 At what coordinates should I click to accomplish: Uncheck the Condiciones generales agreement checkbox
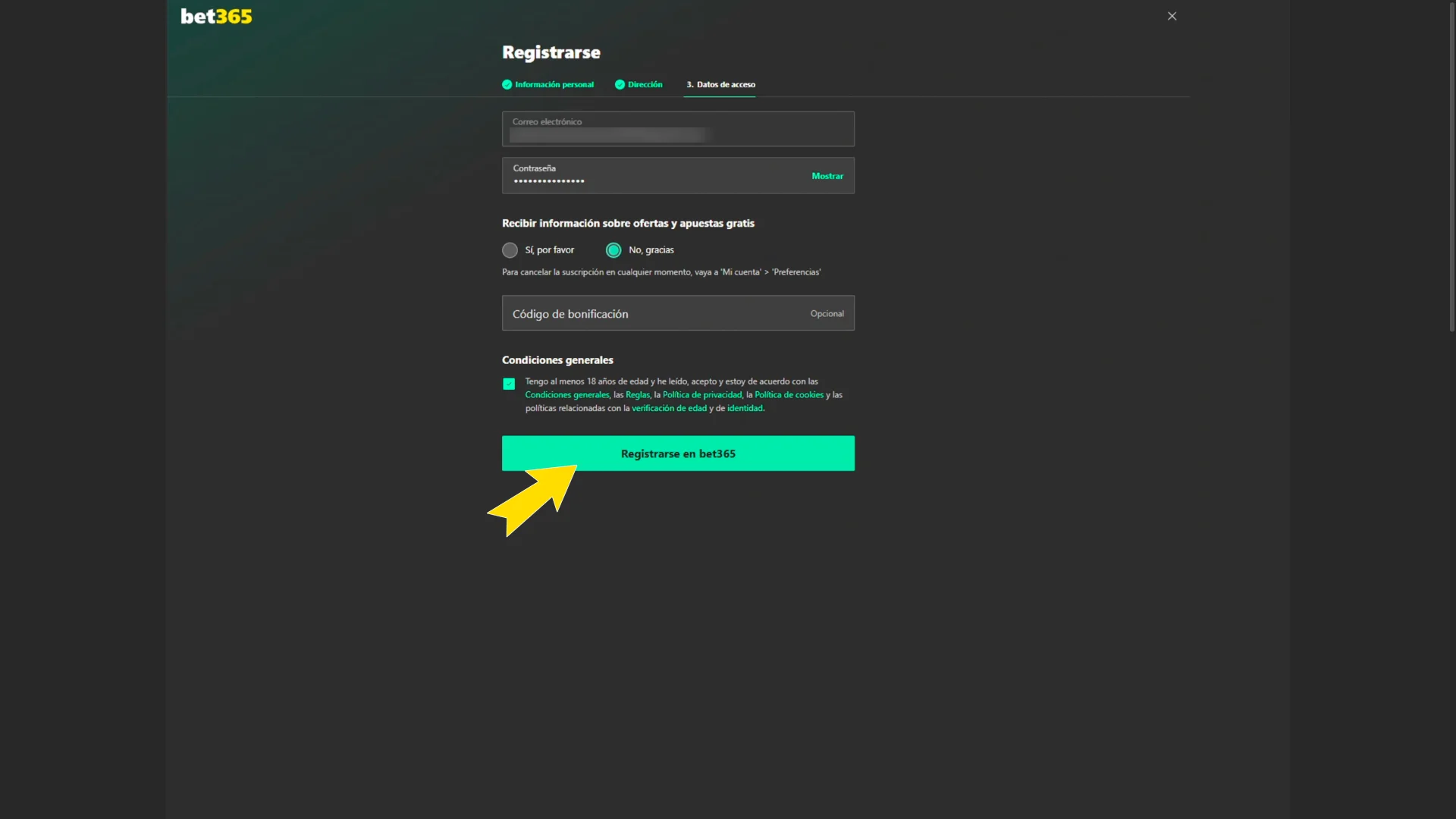point(509,384)
